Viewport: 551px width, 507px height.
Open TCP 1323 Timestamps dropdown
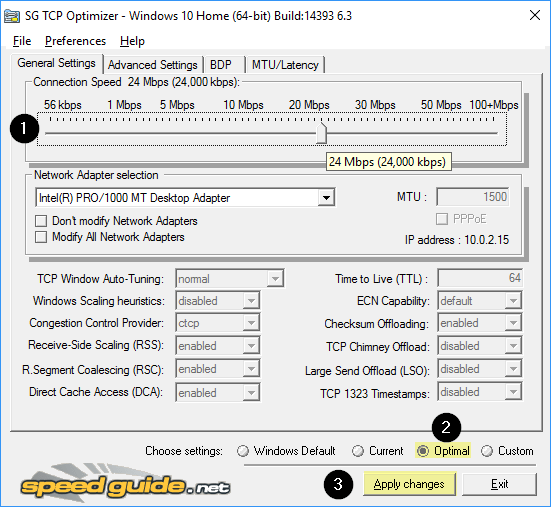pyautogui.click(x=513, y=392)
